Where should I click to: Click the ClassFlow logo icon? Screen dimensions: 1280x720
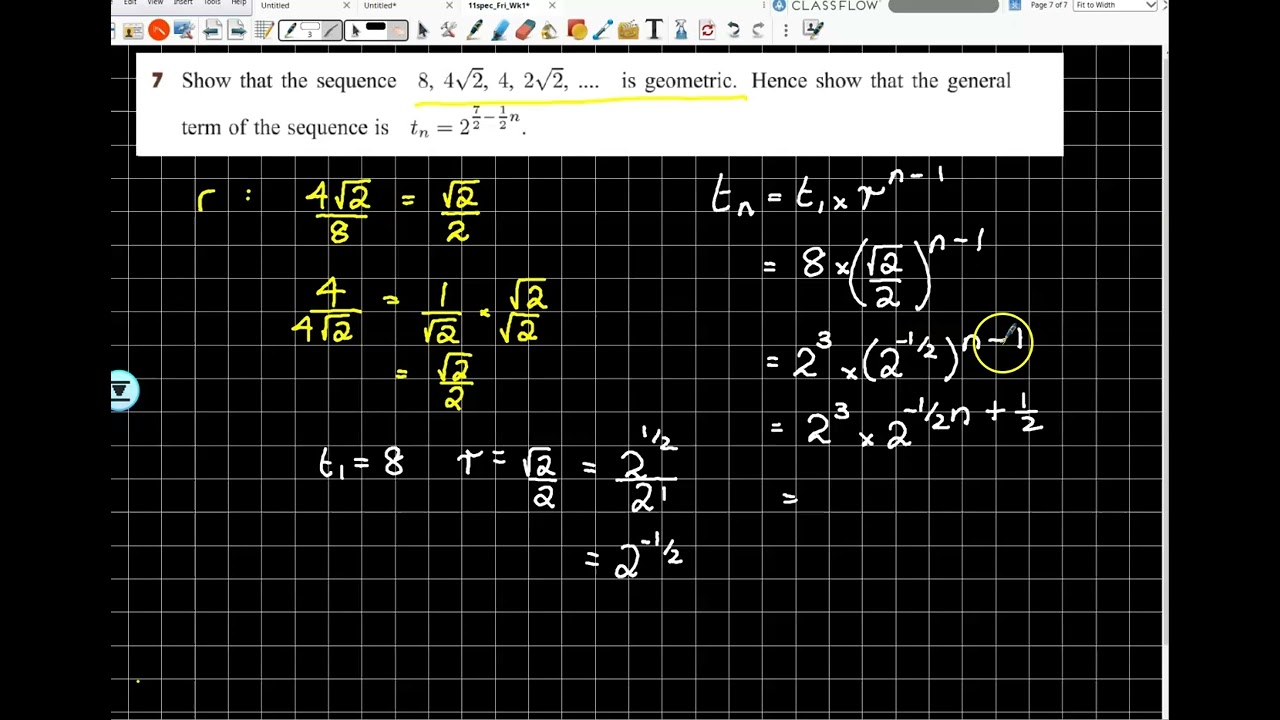click(x=779, y=6)
